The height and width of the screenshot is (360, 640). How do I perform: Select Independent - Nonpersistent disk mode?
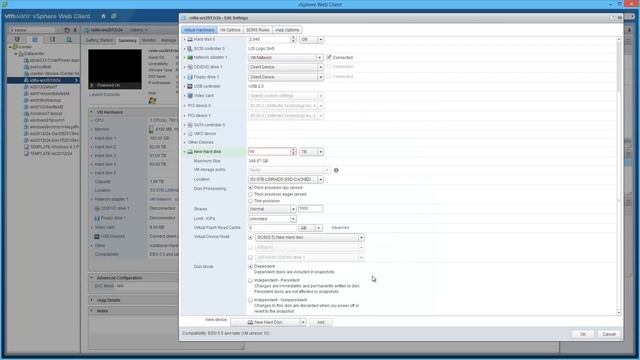[250, 300]
